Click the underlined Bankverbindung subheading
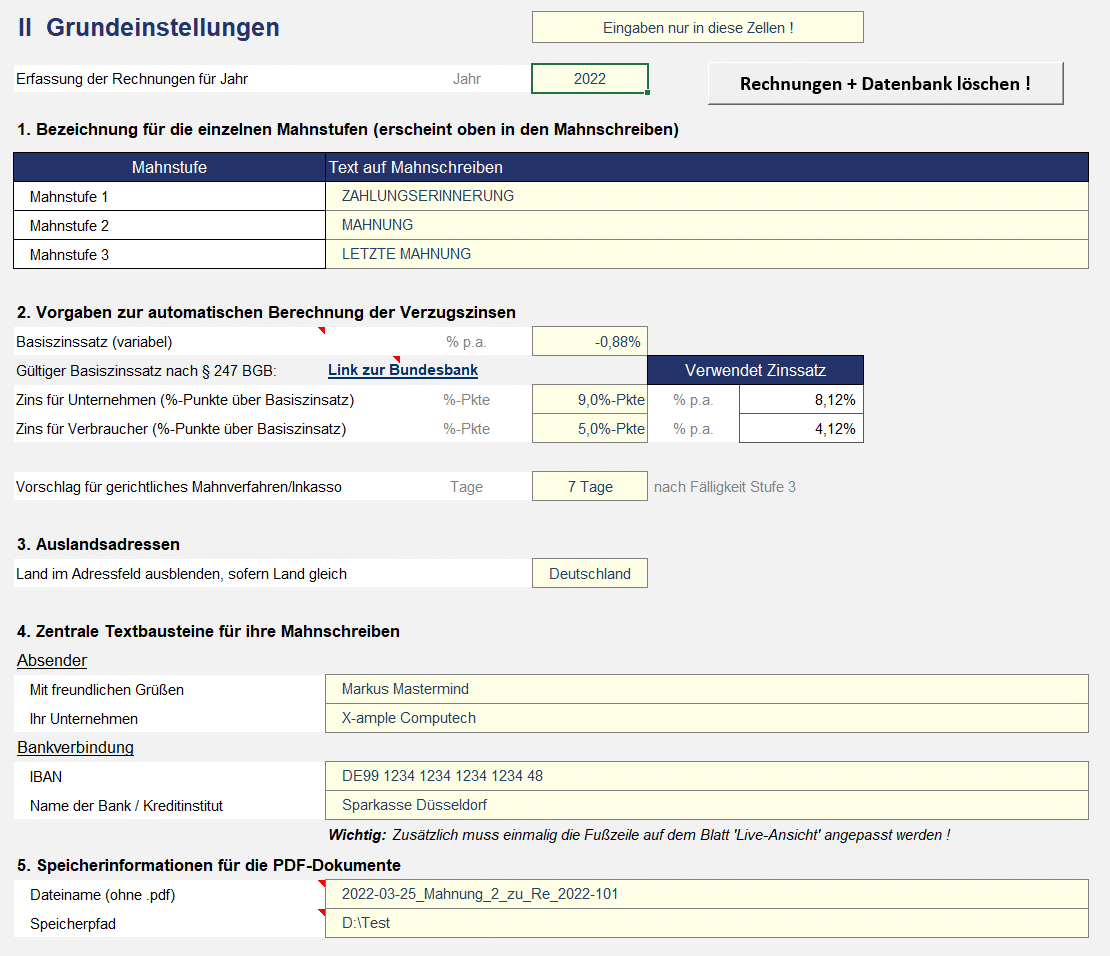The image size is (1110, 956). tap(75, 747)
